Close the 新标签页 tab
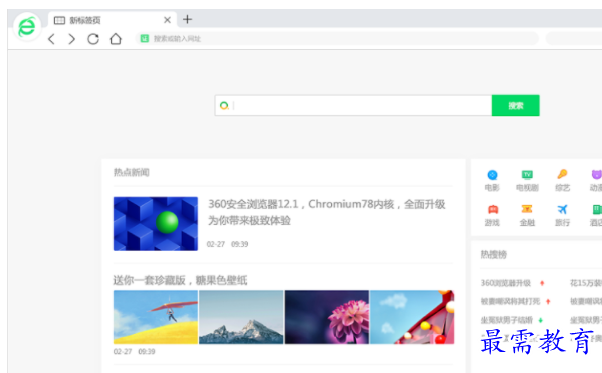 [x=167, y=20]
